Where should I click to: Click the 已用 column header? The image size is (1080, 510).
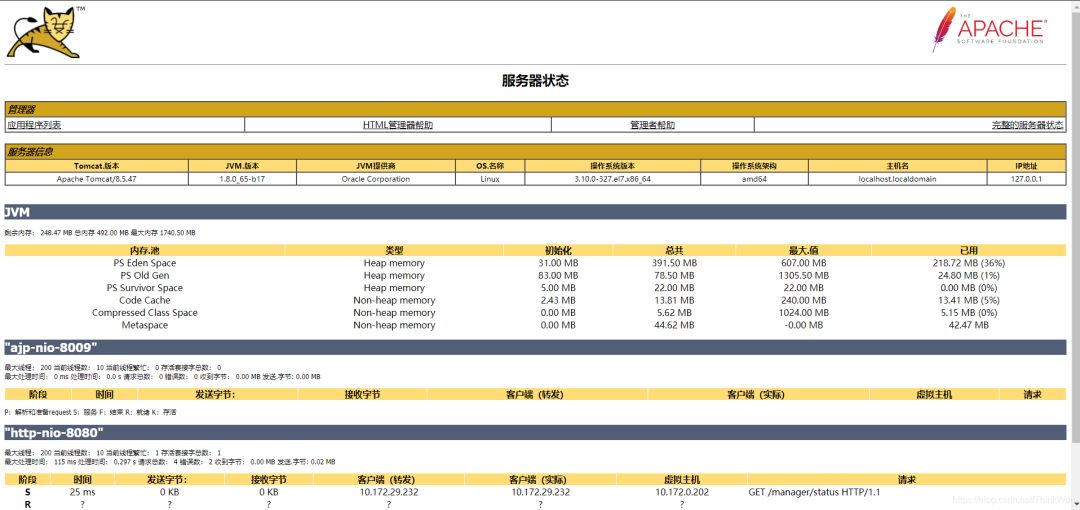click(x=969, y=250)
